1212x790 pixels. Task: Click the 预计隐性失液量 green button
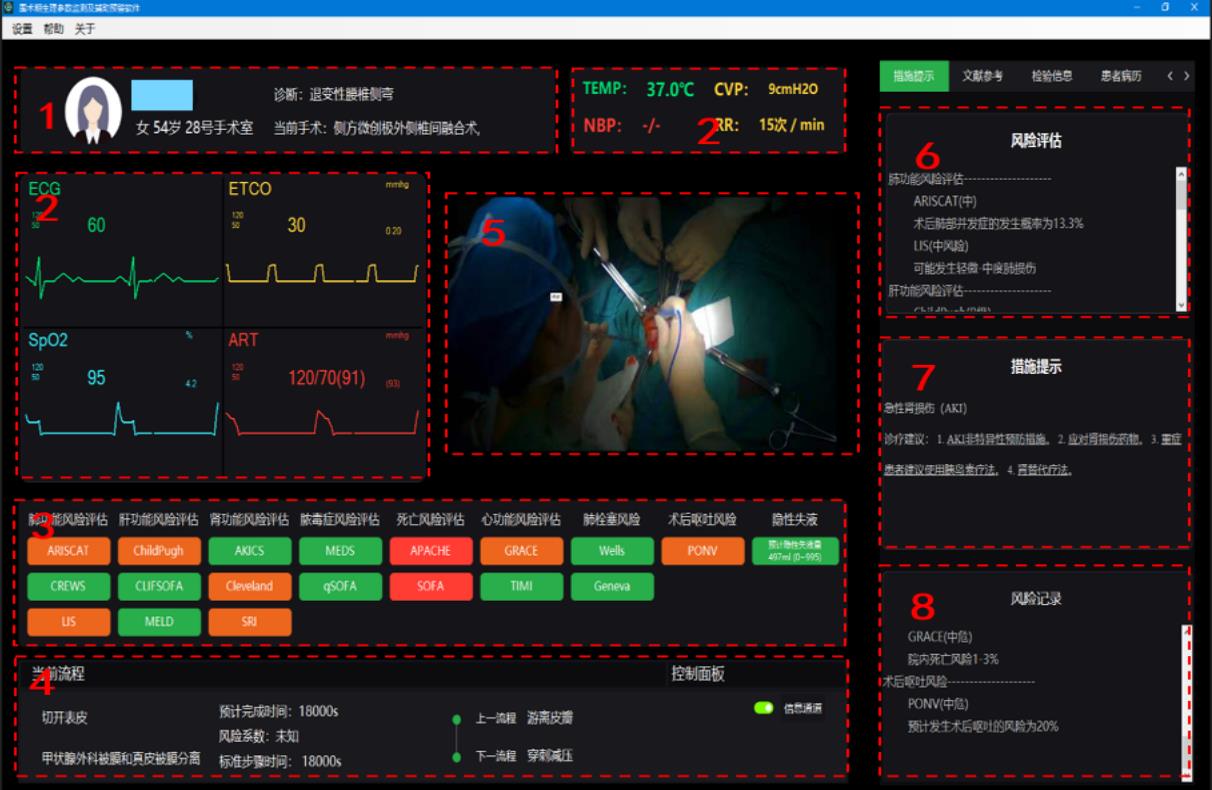[795, 551]
